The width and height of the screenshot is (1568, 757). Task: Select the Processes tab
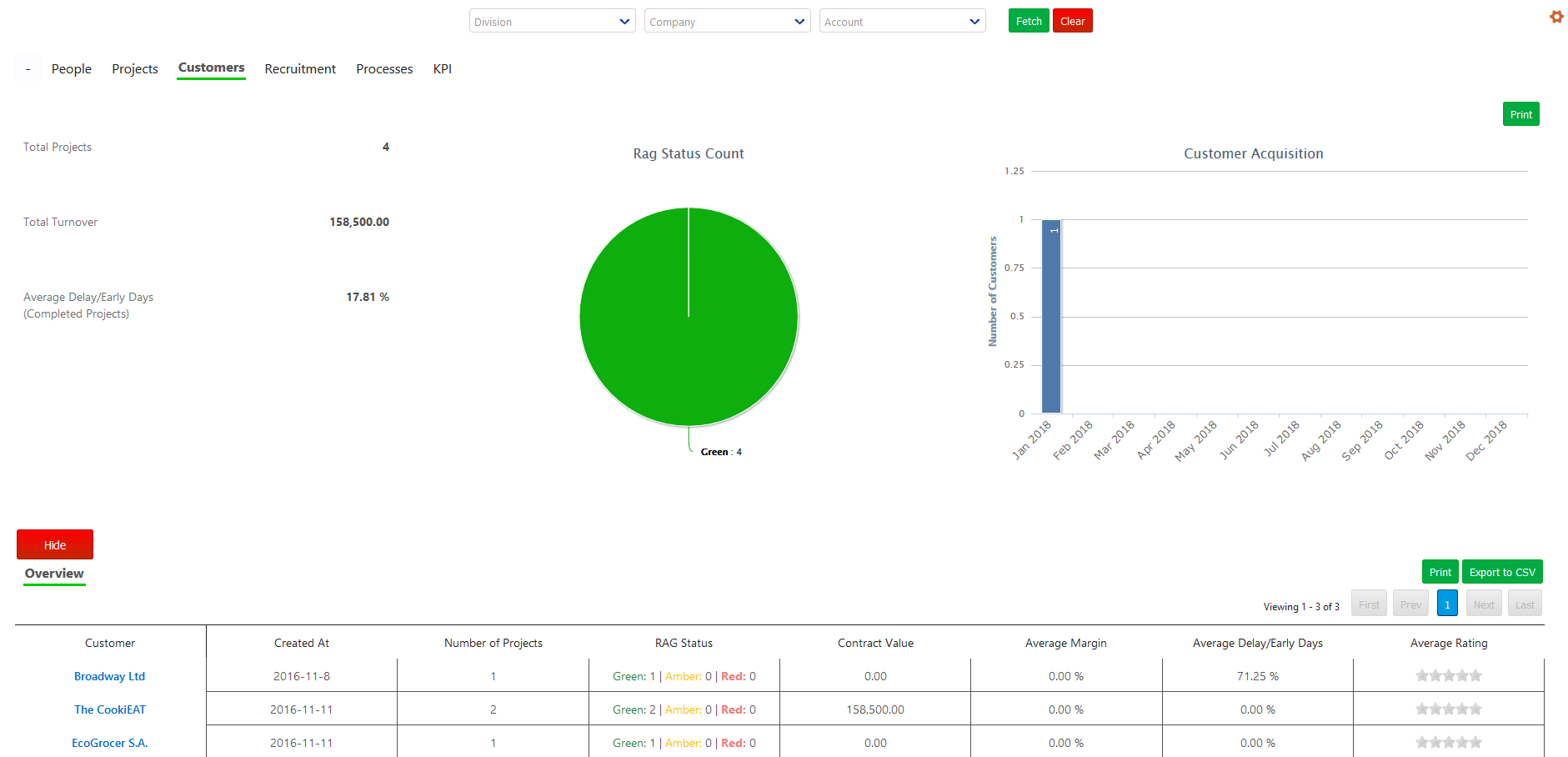click(x=384, y=68)
